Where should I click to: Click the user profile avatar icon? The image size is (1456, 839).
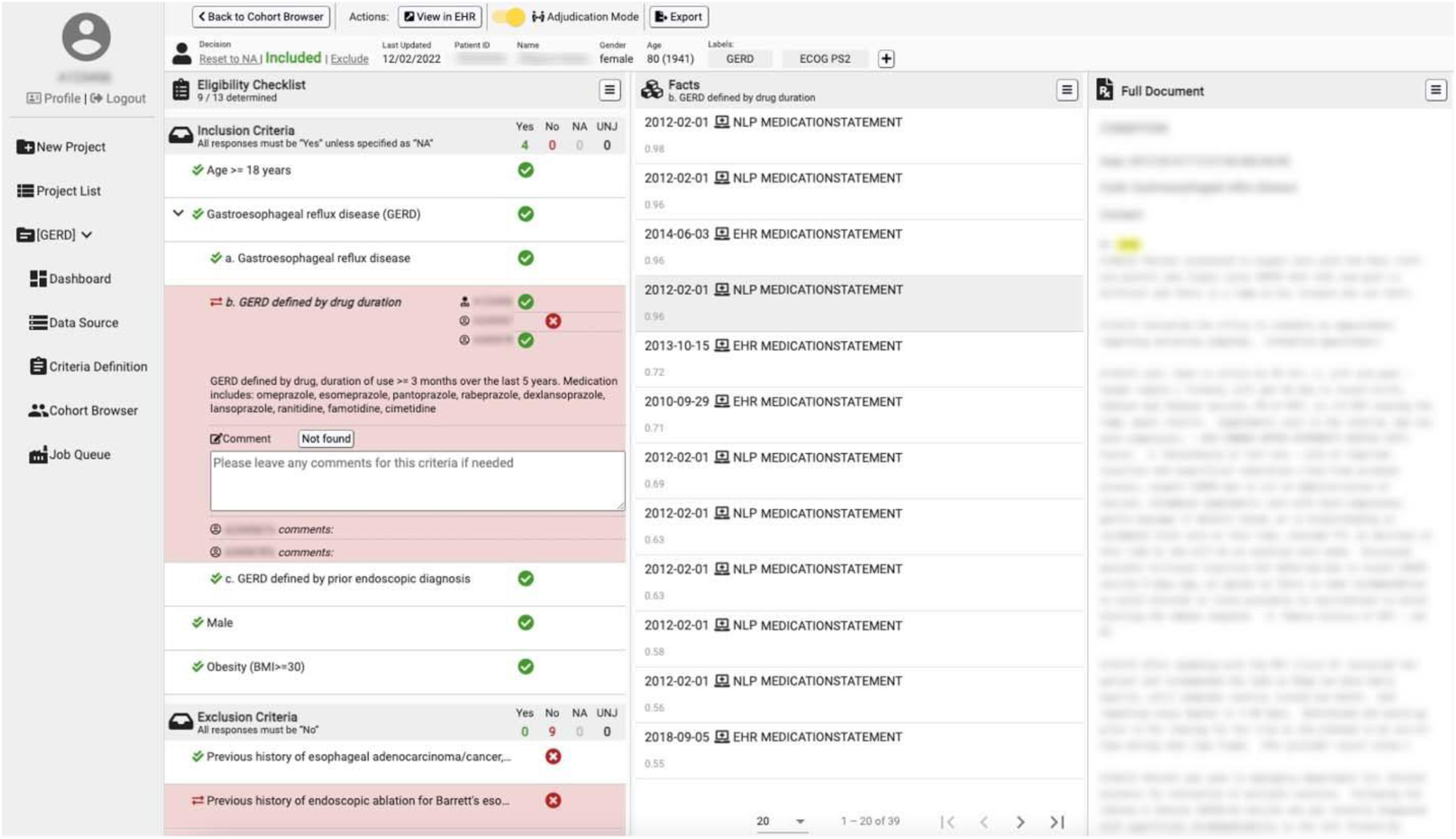coord(86,37)
